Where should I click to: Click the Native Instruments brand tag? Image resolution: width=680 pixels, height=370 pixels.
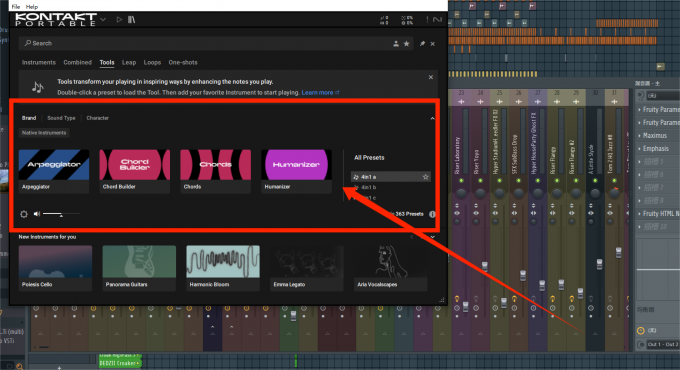(x=44, y=133)
